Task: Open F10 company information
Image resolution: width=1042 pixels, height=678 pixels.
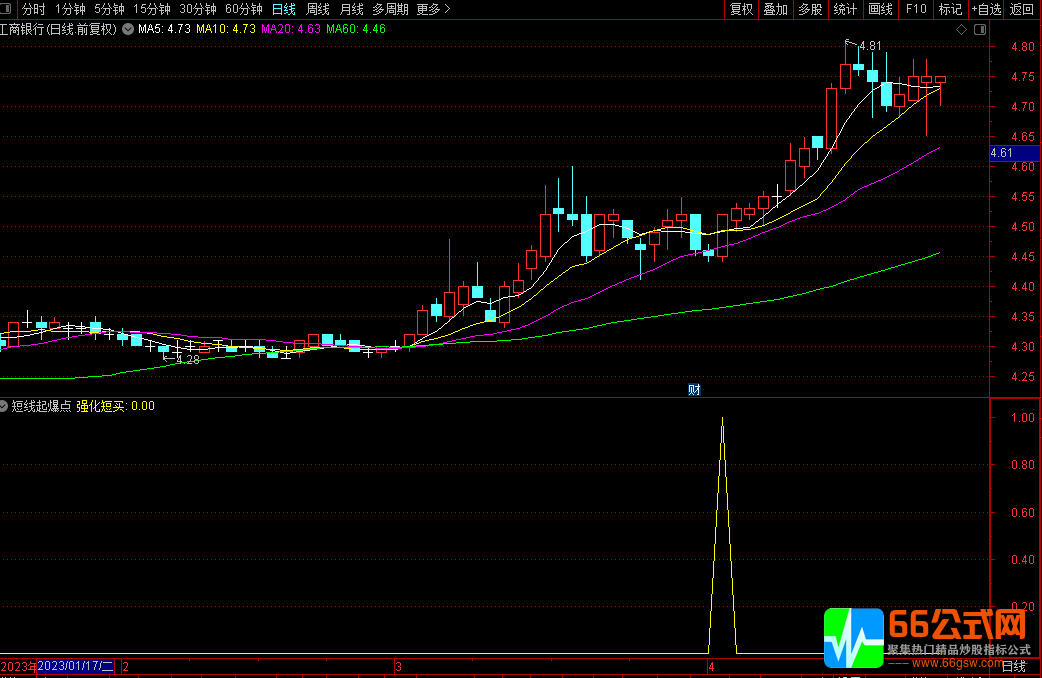Action: [916, 9]
